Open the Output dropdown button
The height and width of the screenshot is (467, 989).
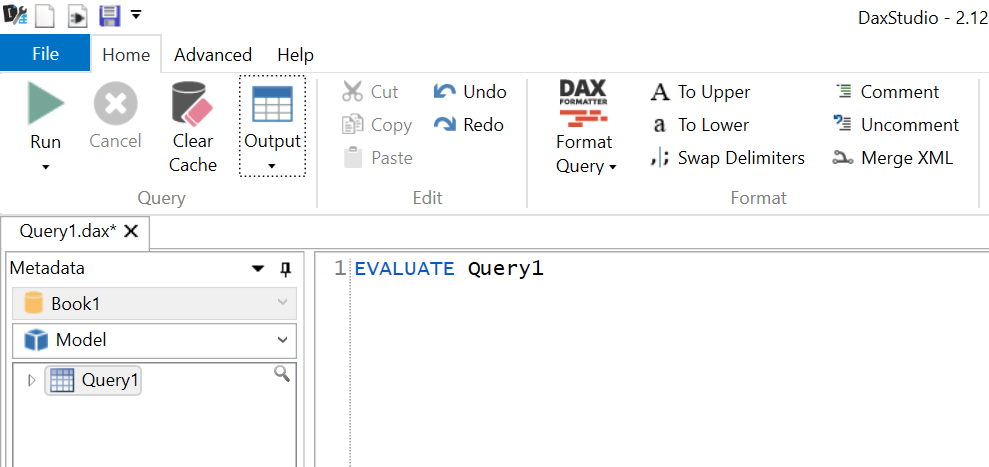272,127
